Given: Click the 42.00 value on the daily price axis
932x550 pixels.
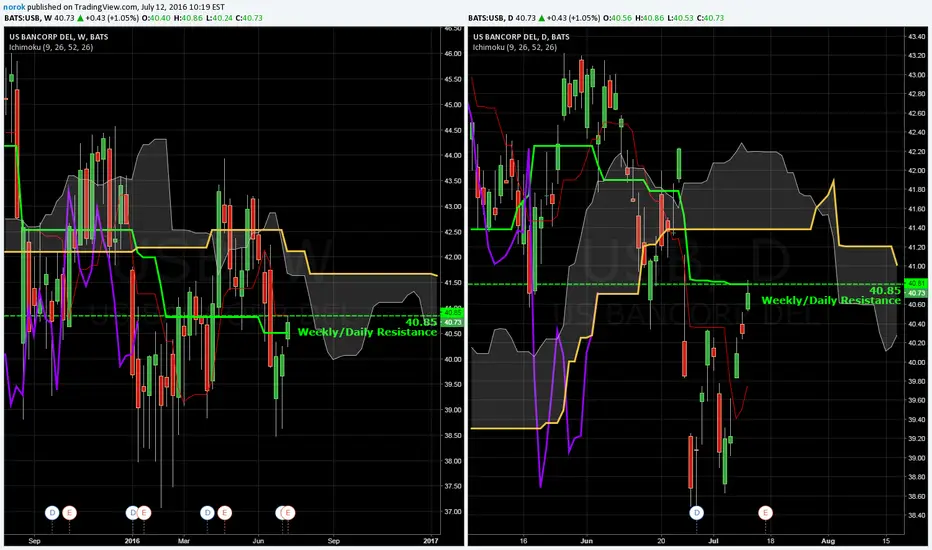Looking at the screenshot, I should (x=917, y=171).
